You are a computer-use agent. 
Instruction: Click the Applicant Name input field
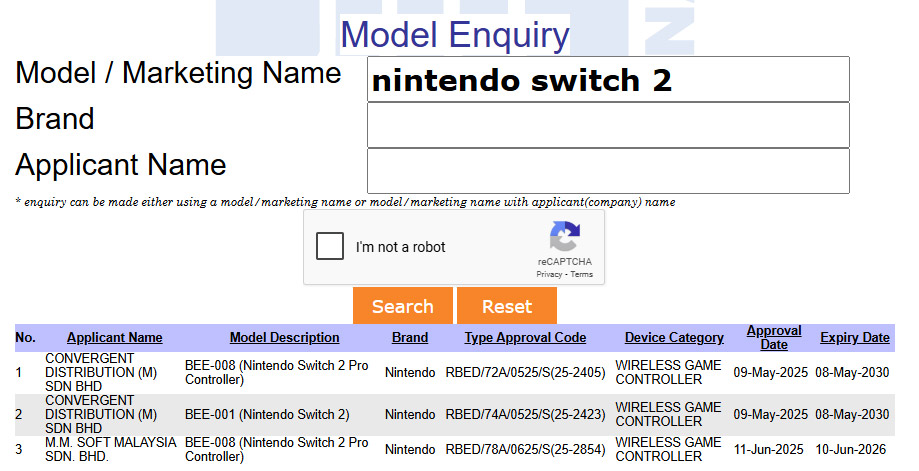click(608, 170)
